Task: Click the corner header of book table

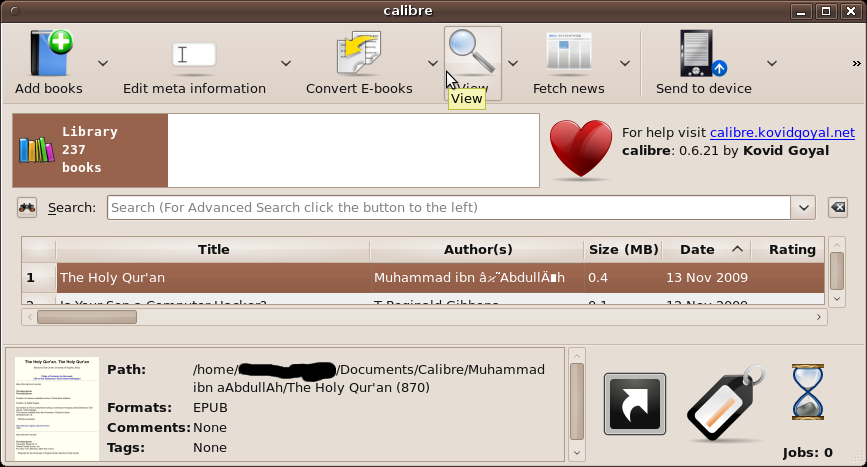Action: click(x=39, y=250)
